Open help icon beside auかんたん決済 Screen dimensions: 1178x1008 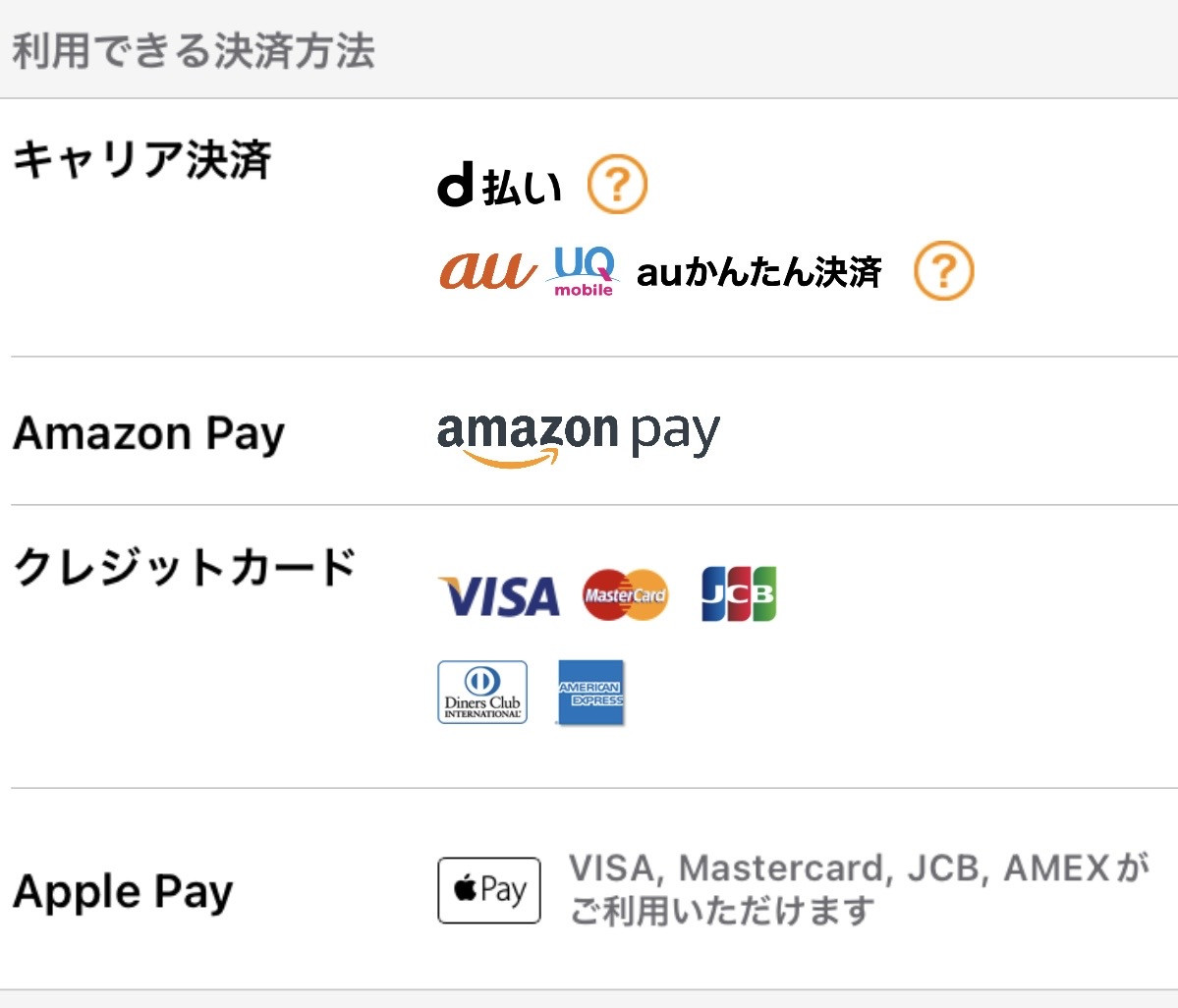pos(943,271)
